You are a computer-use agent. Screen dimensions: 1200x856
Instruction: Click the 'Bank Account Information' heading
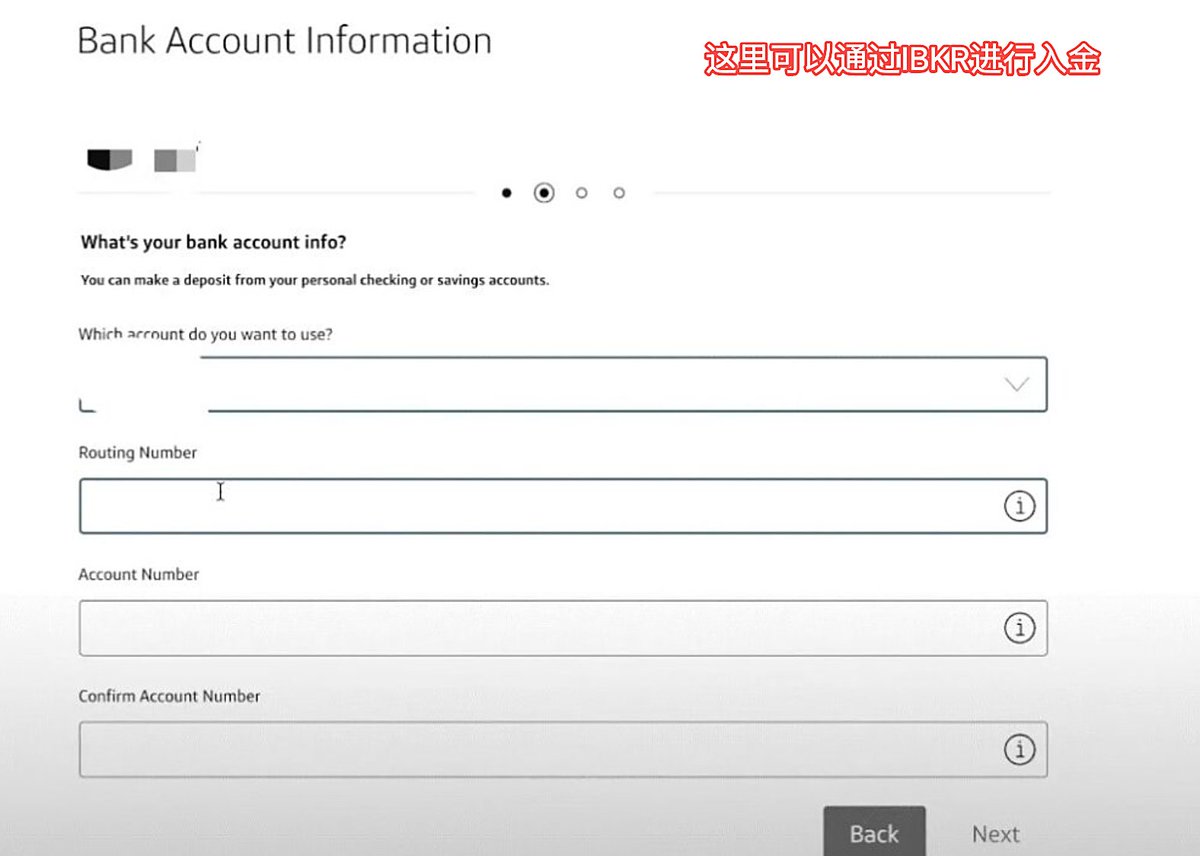pos(284,41)
